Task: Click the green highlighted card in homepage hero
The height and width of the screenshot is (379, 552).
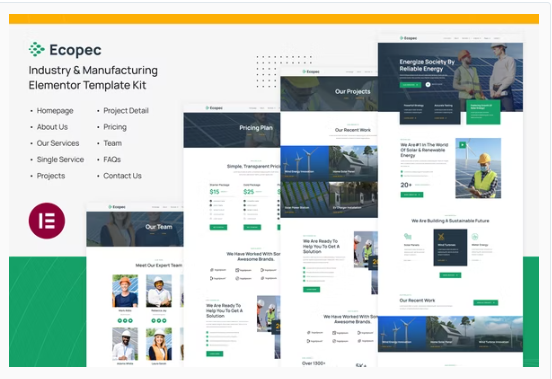Action: (x=483, y=112)
